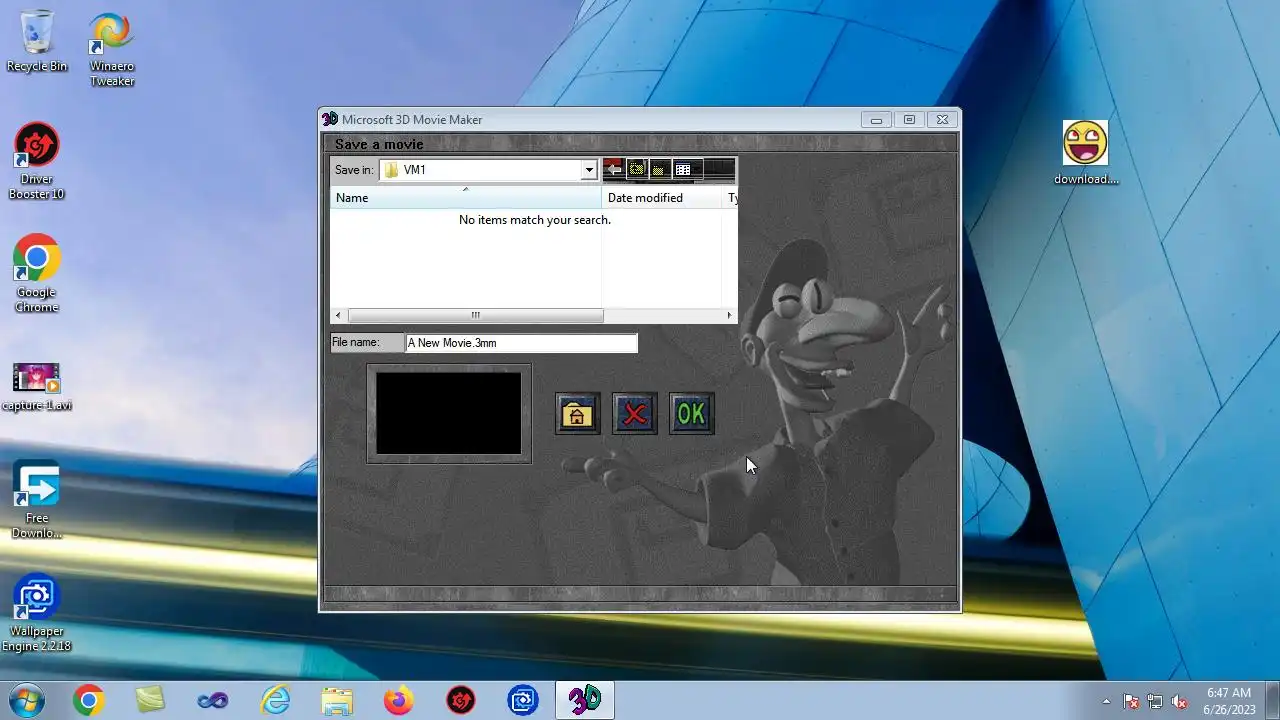The height and width of the screenshot is (720, 1280).
Task: Open File Explorer from taskbar
Action: point(337,700)
